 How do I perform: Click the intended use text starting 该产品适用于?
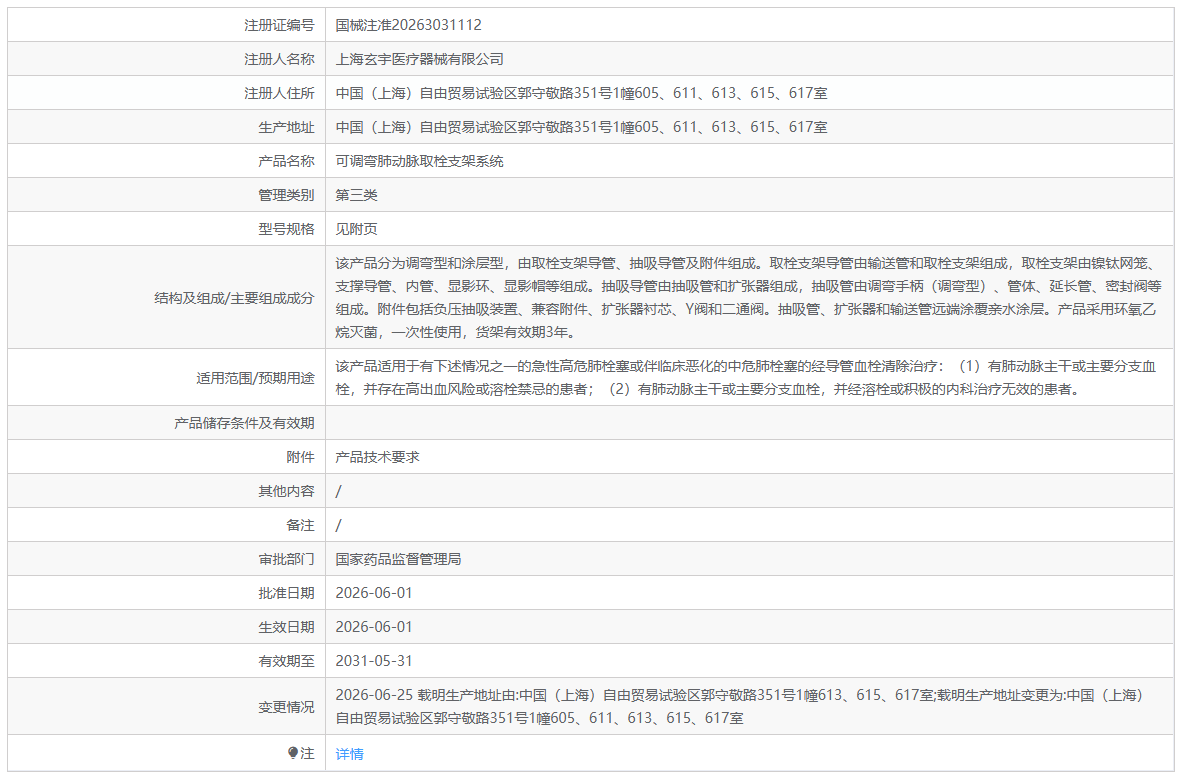(x=746, y=378)
